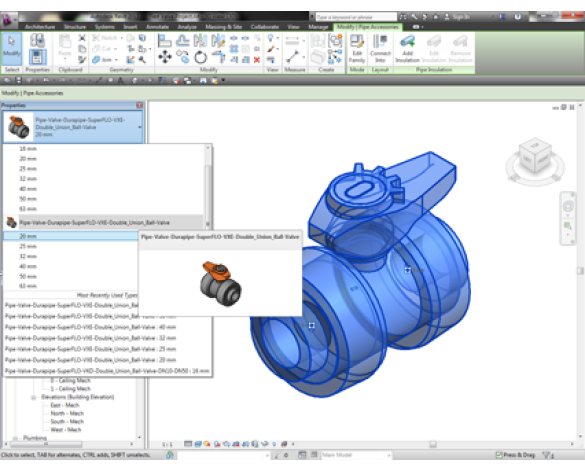Viewport: 585px width, 471px height.
Task: Click the view scale 1:1 control
Action: [167, 444]
